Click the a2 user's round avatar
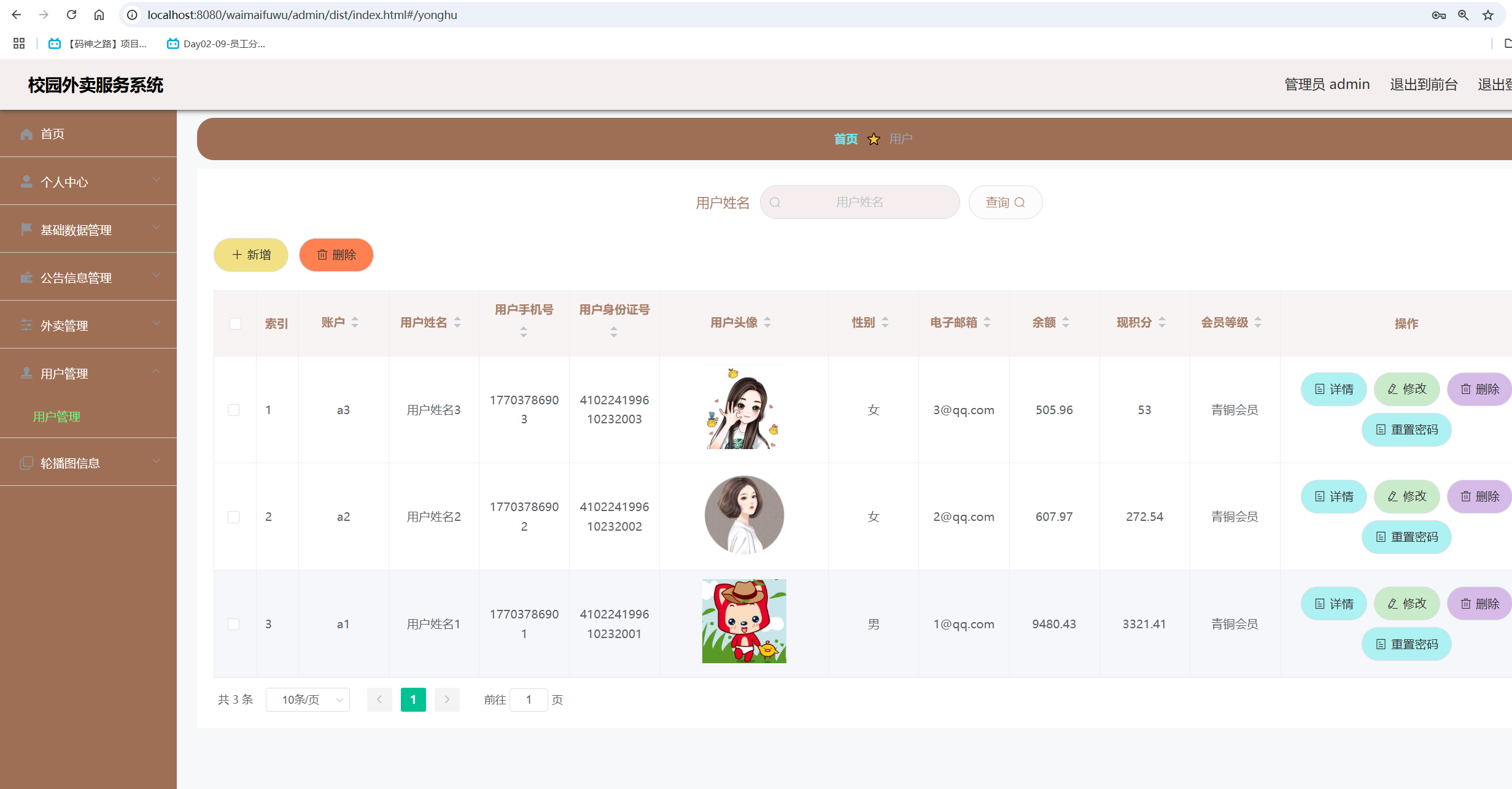The width and height of the screenshot is (1512, 789). coord(744,515)
